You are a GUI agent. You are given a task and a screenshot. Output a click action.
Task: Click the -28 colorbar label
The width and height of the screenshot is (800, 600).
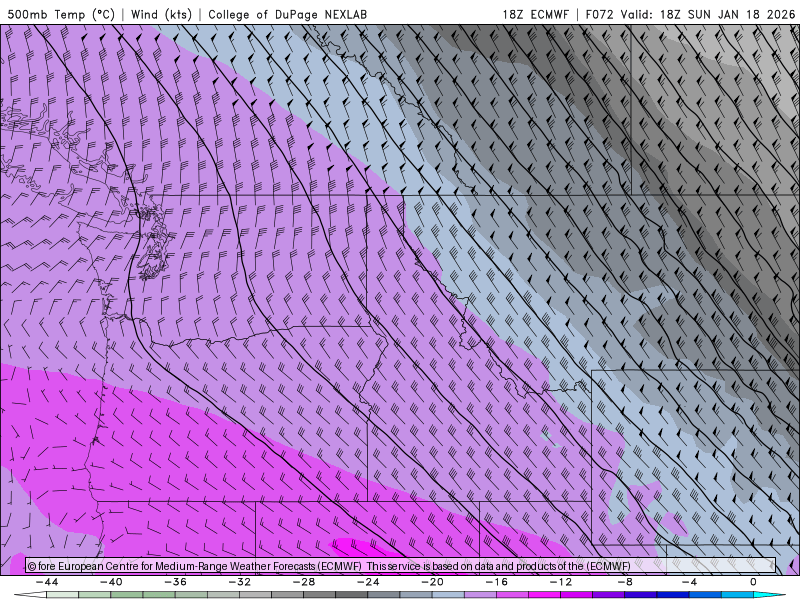[x=304, y=582]
